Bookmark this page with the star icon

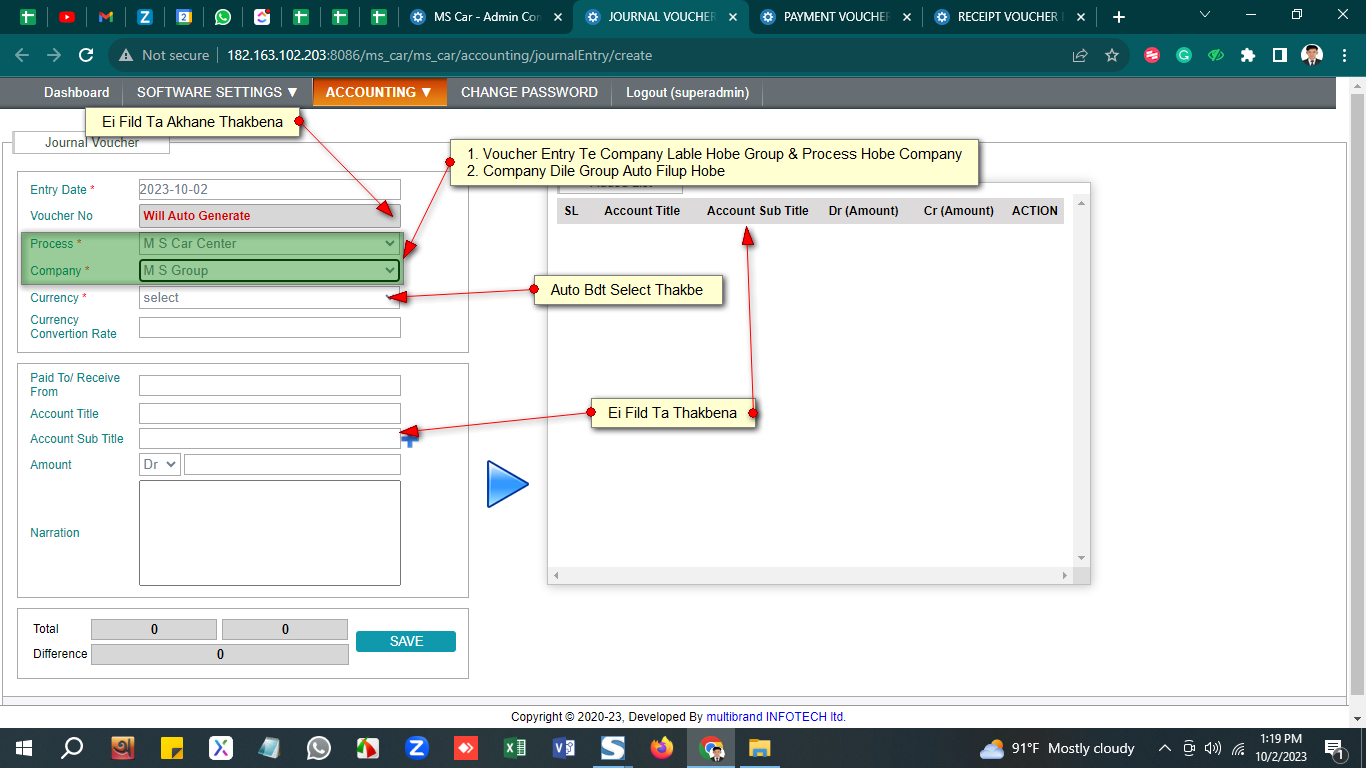click(1112, 56)
